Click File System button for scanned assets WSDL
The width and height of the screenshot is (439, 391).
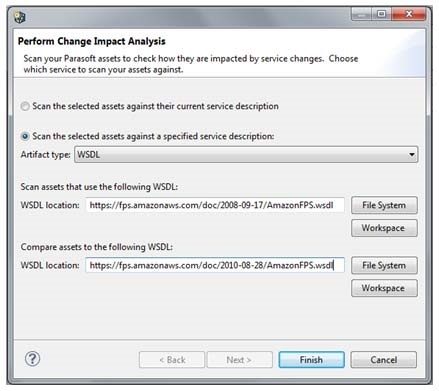pyautogui.click(x=384, y=205)
